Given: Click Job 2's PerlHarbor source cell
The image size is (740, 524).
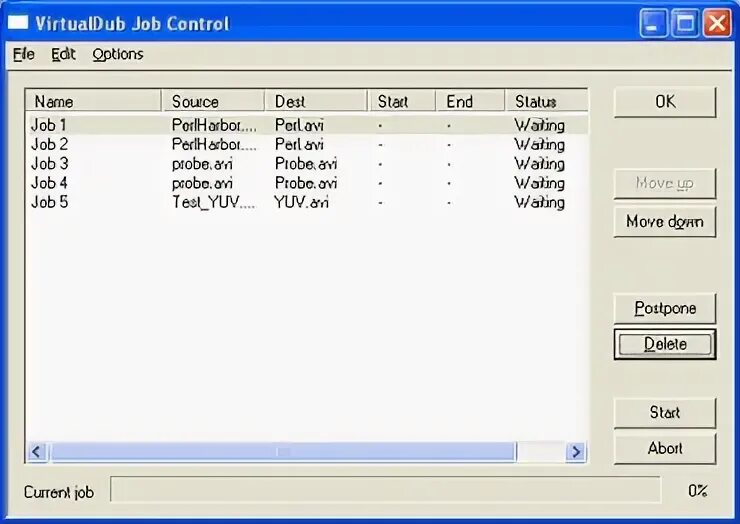Looking at the screenshot, I should pyautogui.click(x=214, y=144).
